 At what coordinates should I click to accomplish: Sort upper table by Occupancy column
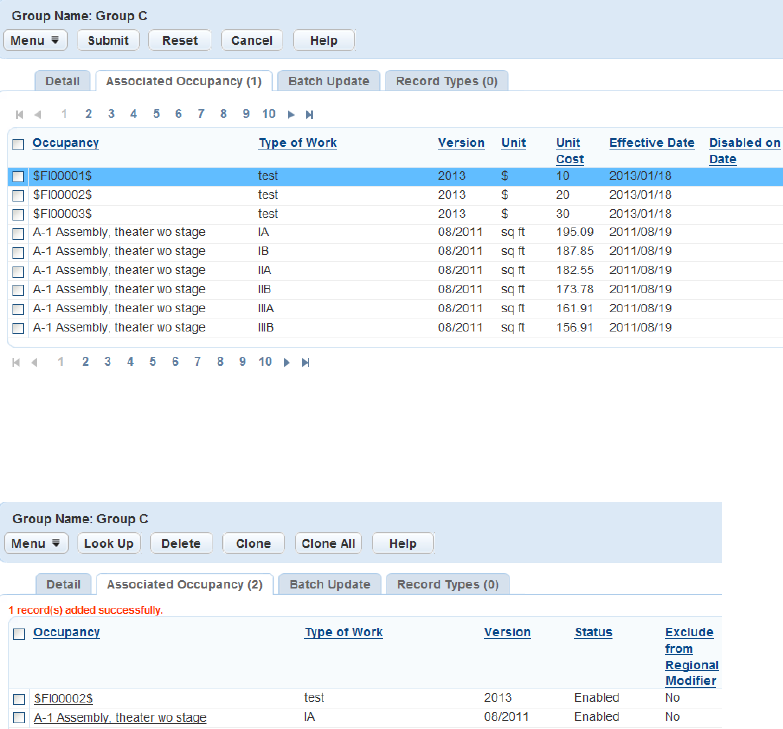[x=65, y=143]
